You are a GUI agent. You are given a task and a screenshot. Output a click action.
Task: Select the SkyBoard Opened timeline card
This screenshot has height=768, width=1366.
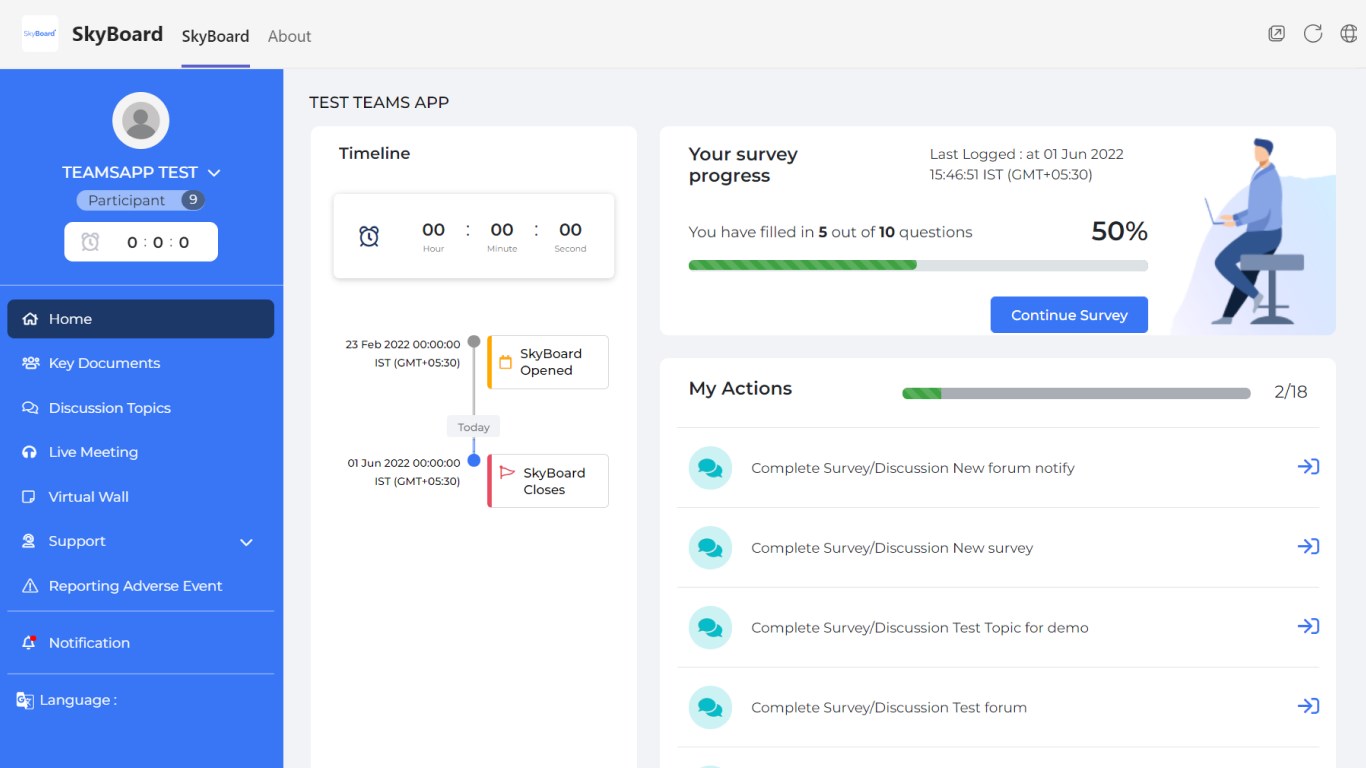548,362
